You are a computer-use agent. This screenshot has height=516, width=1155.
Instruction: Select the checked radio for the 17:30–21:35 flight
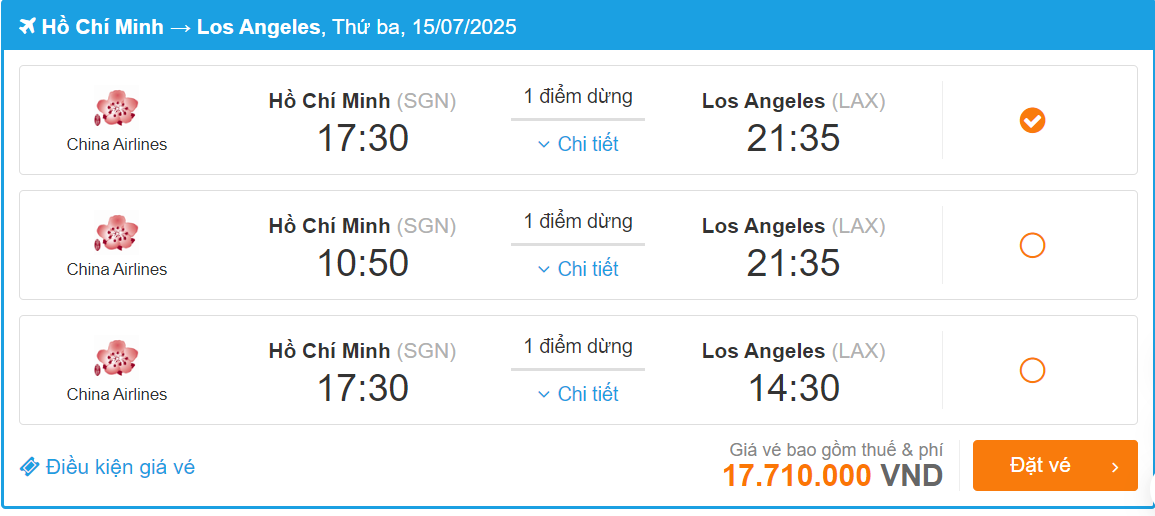pos(1032,121)
